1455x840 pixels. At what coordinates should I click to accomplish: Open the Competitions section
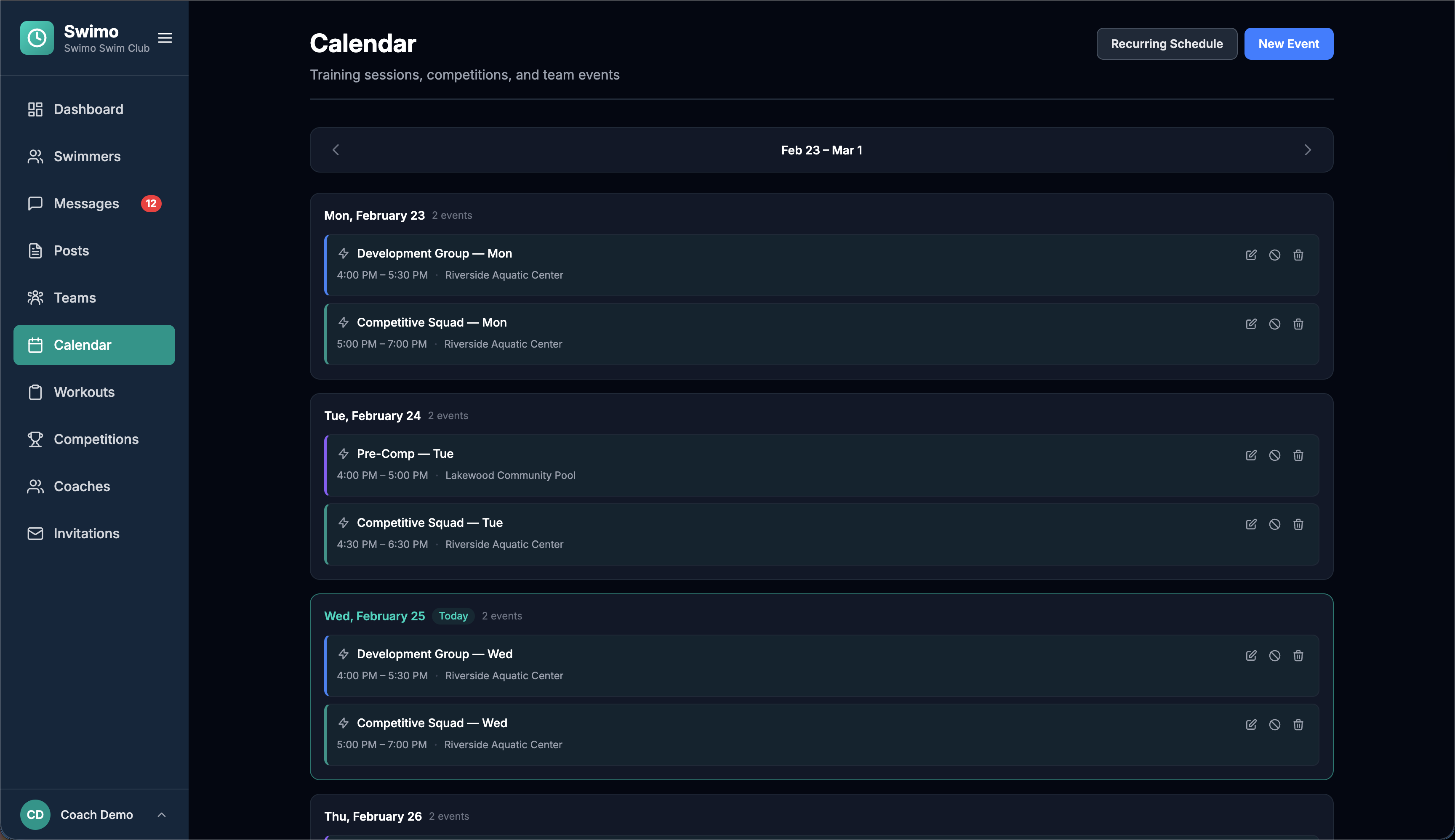coord(96,439)
